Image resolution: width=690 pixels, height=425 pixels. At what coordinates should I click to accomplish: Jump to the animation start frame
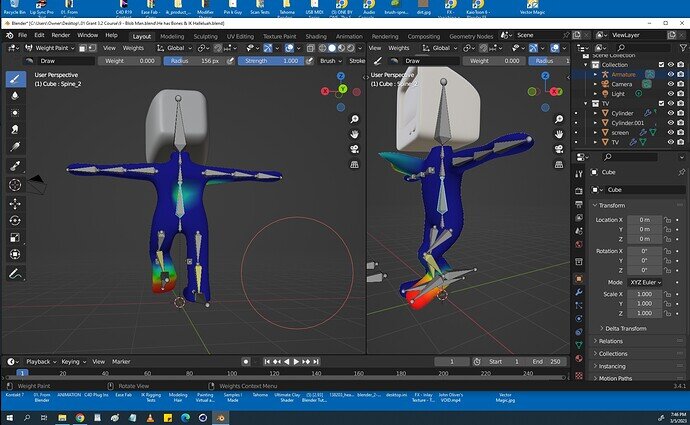click(x=267, y=362)
